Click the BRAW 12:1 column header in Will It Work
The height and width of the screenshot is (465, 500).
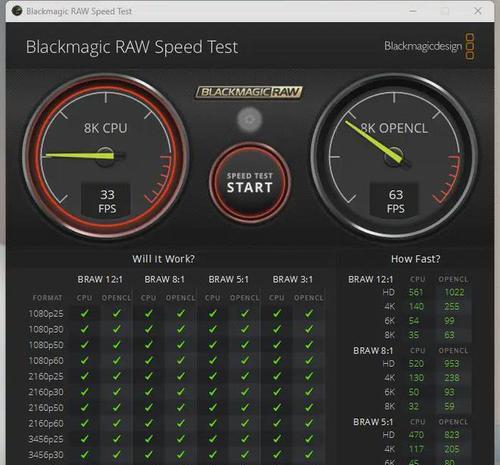pos(100,279)
